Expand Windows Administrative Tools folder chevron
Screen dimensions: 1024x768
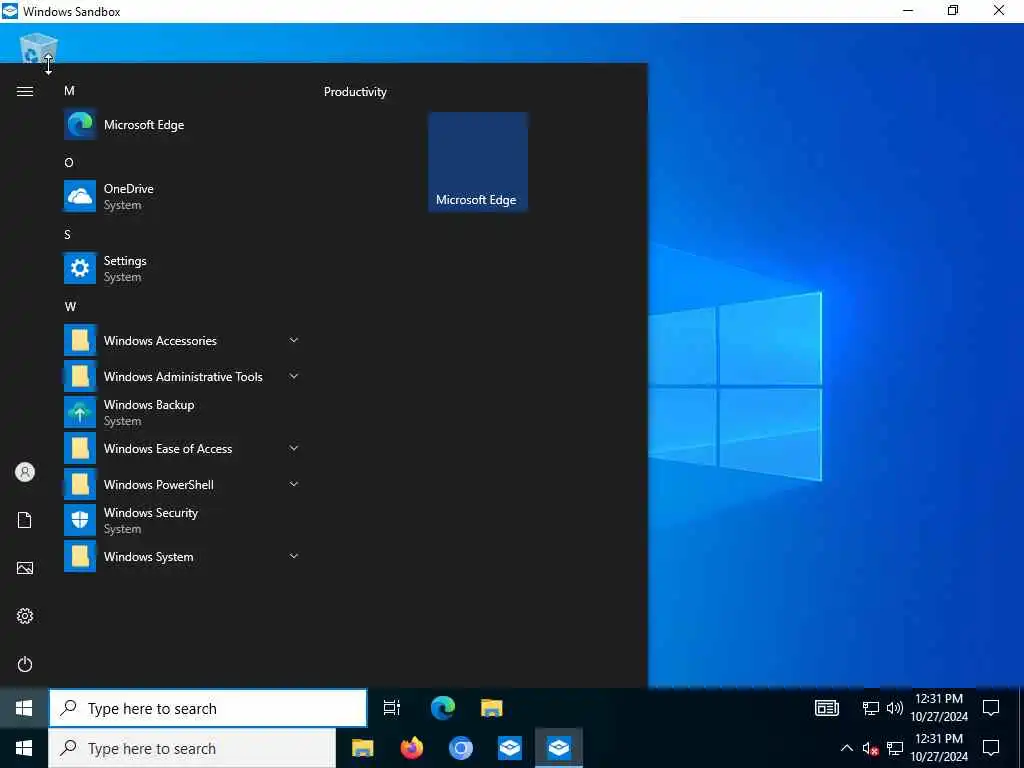(x=294, y=376)
